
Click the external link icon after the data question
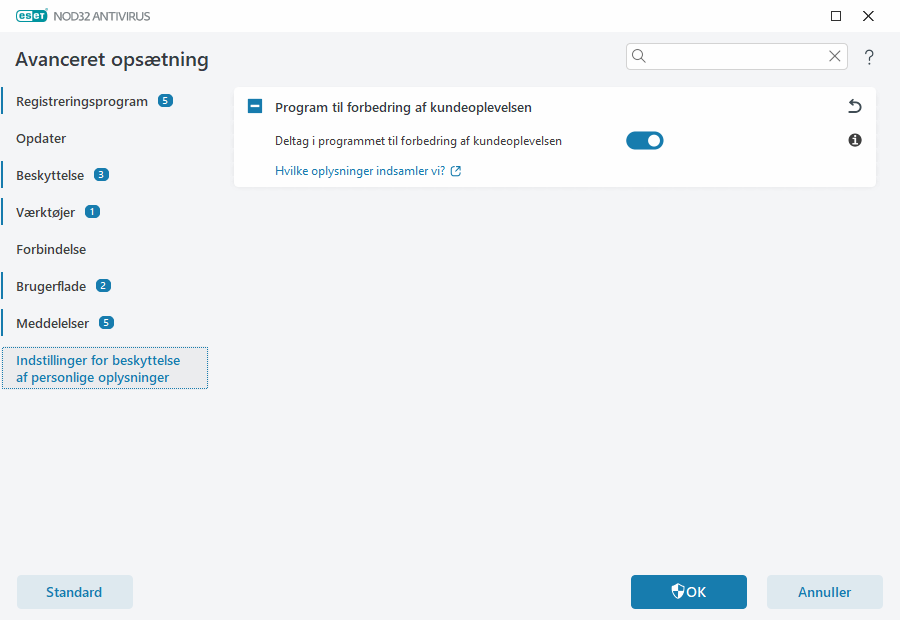[x=456, y=171]
